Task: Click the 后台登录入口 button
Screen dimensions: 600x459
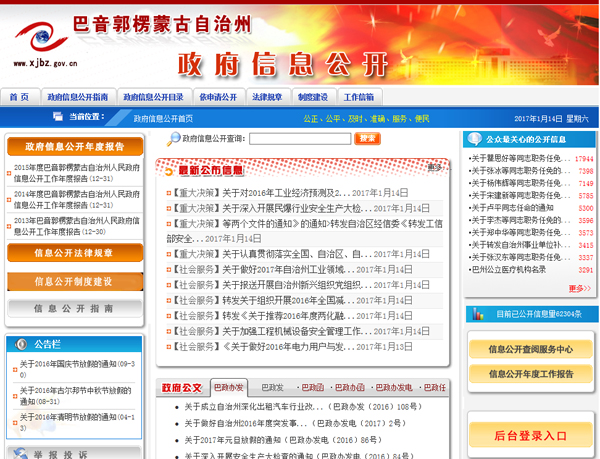Action: tap(530, 436)
